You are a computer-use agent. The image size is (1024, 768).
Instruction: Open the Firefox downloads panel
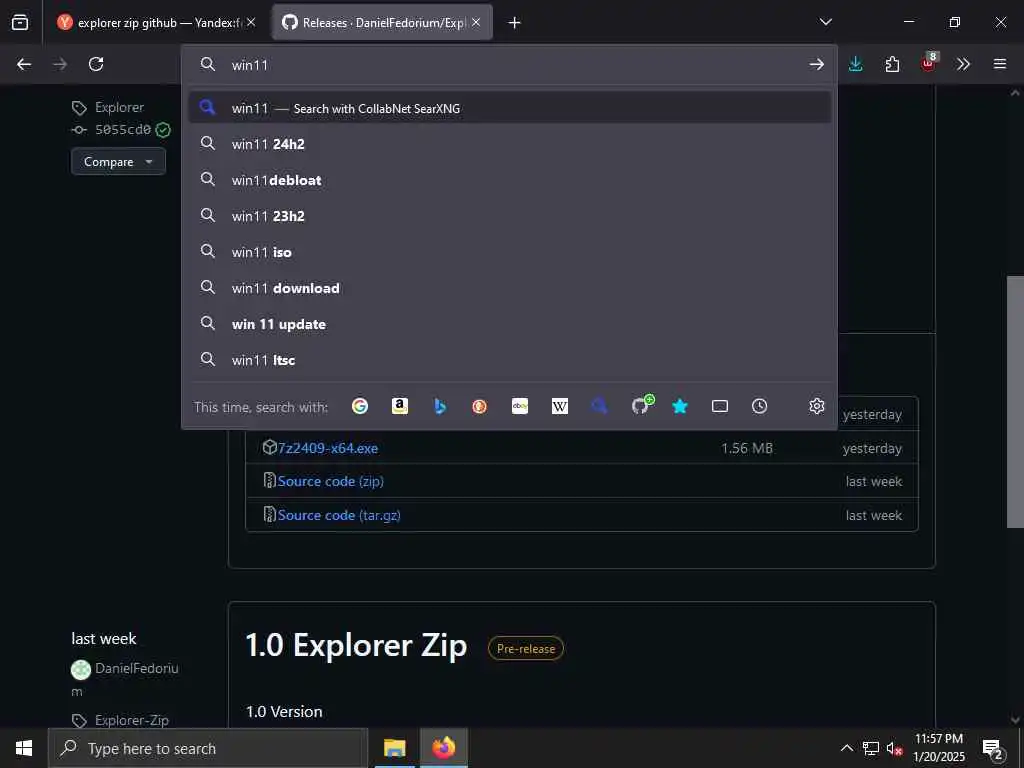pyautogui.click(x=856, y=64)
